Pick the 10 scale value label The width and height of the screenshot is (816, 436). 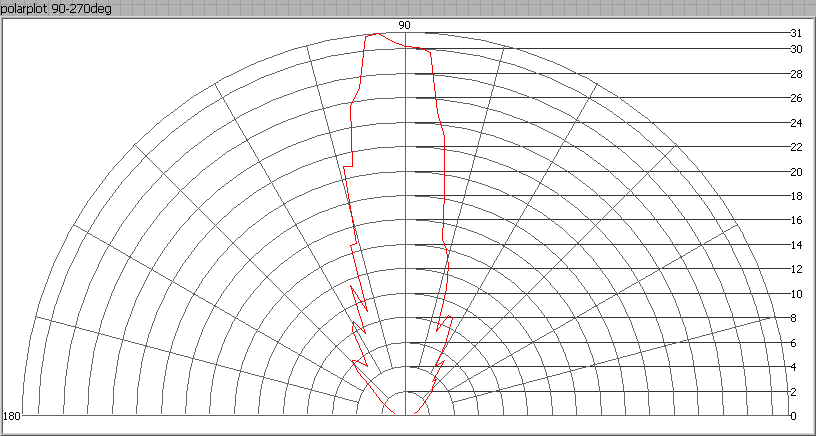click(796, 294)
